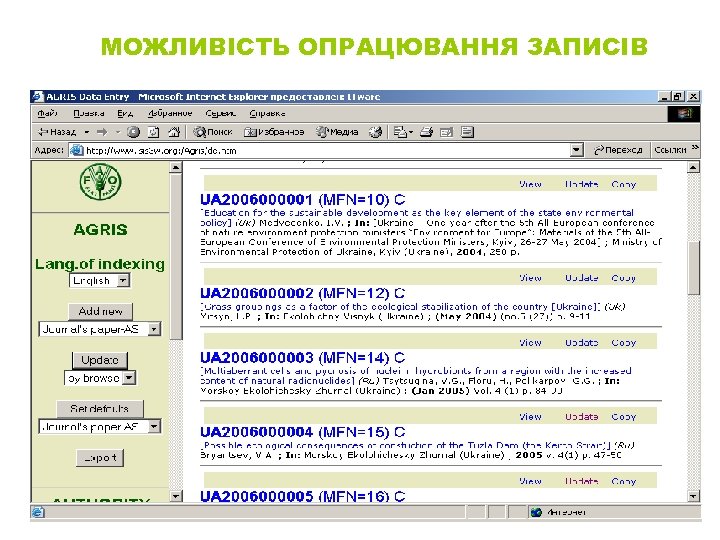720x540 pixels.
Task: Expand the Forward button history dropdown arrow
Action: [118, 132]
